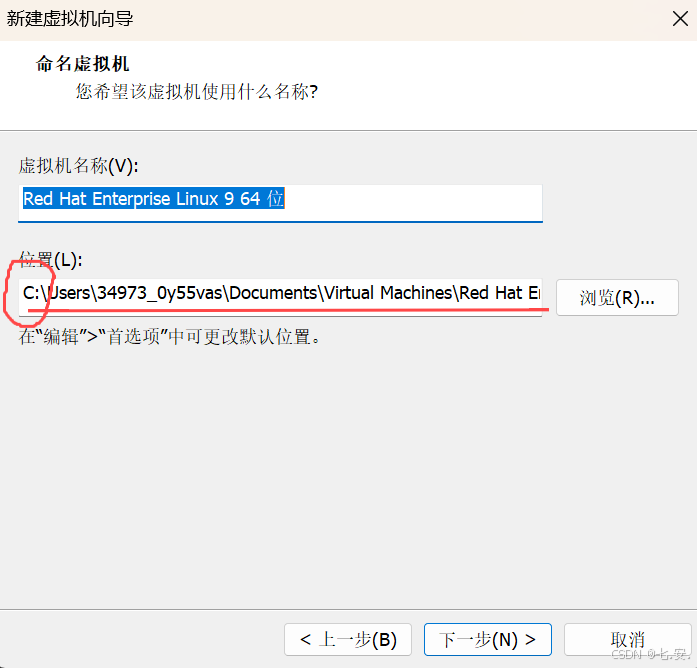Click the 您希望该虚拟机使用什么名称? text
697x668 pixels.
(197, 92)
